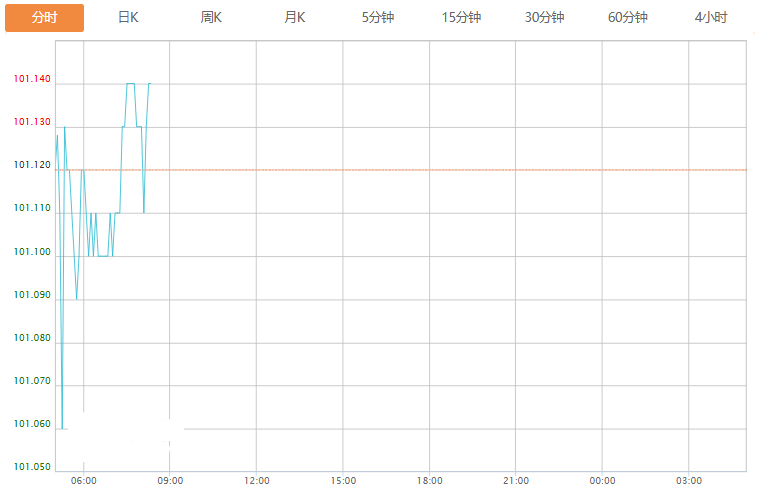This screenshot has width=757, height=487.
Task: Switch to the 月K tab
Action: [x=294, y=18]
